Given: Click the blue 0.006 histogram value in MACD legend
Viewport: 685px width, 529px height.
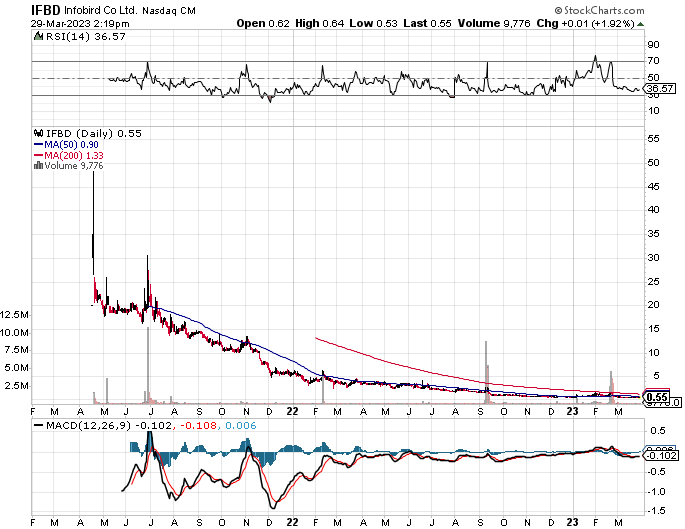Looking at the screenshot, I should pos(241,425).
